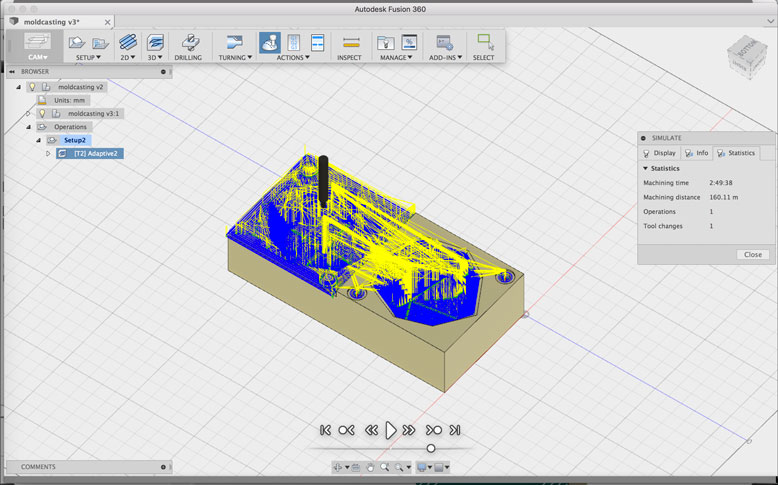Click the Inspect measure icon
Viewport: 778px width, 485px height.
[x=351, y=43]
